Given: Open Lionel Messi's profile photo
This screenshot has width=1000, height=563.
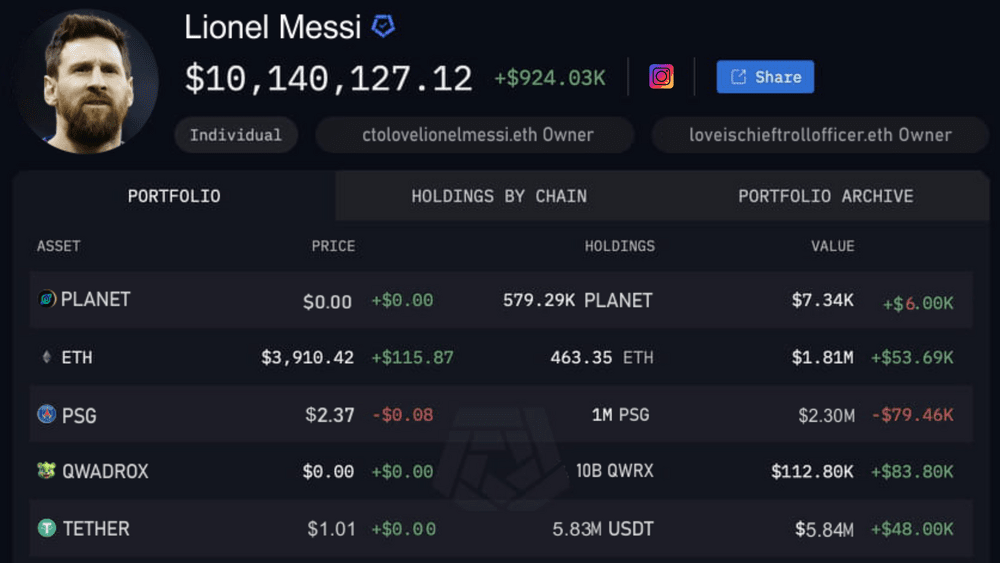Looking at the screenshot, I should (x=87, y=83).
